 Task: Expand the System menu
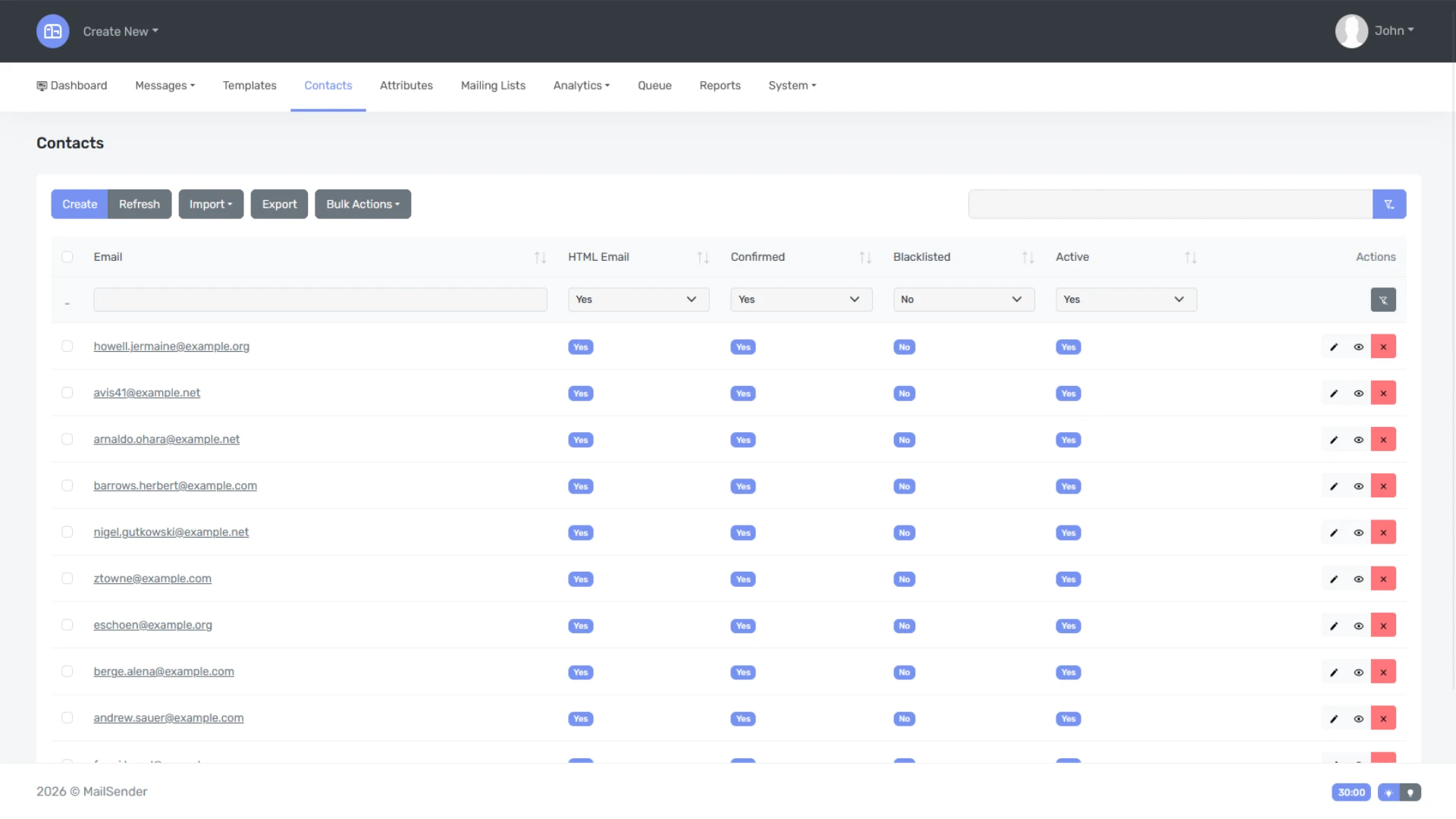792,86
